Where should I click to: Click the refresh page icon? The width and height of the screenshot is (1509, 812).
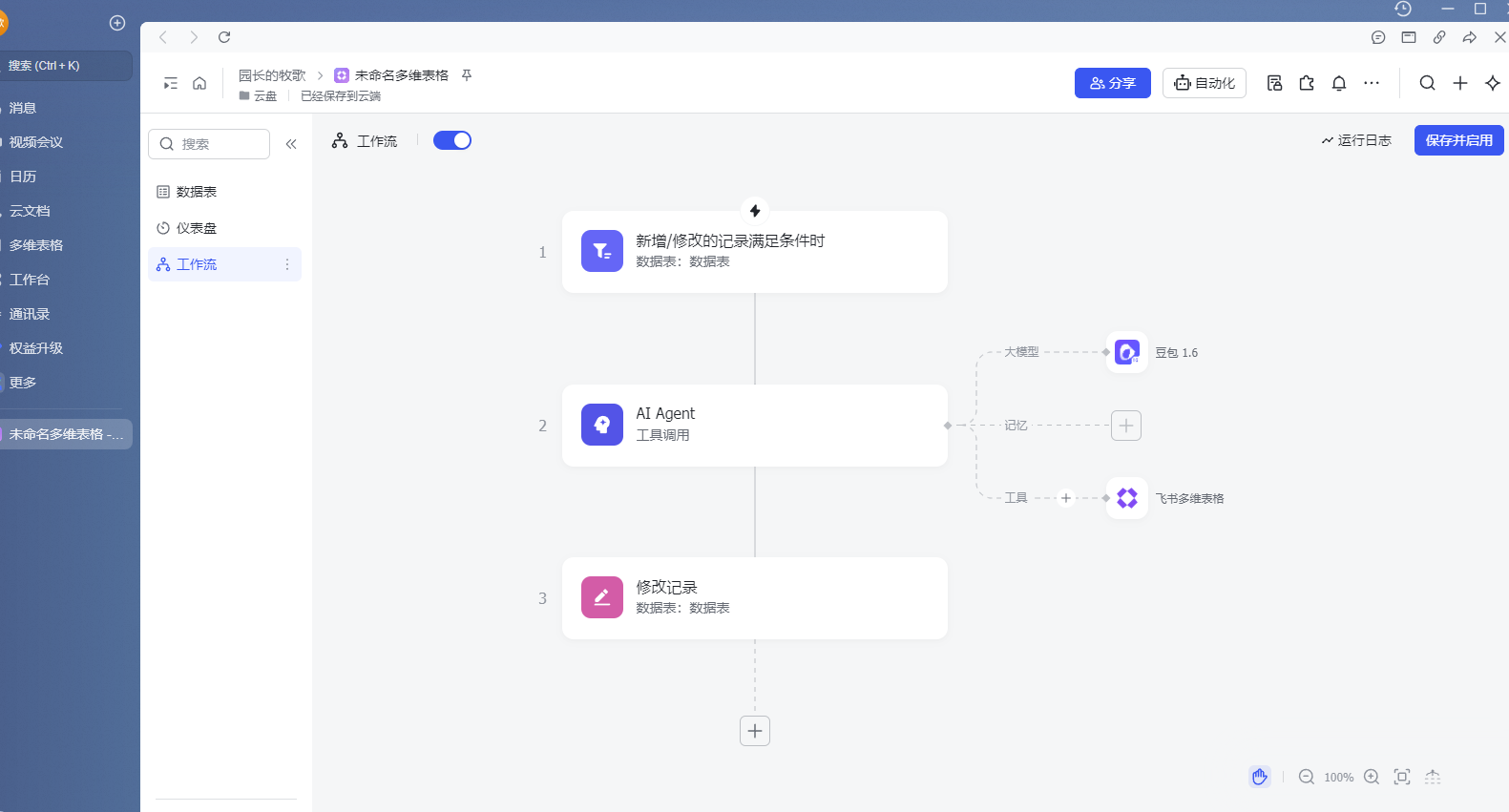coord(224,37)
